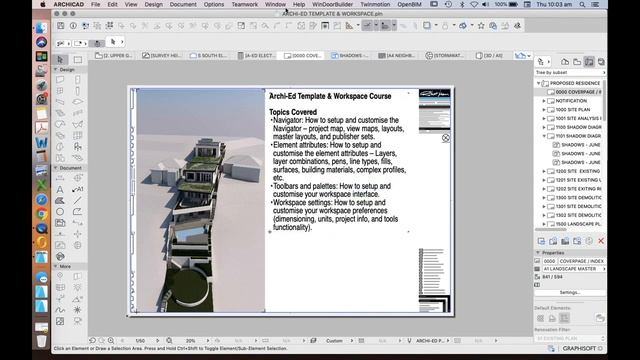Screen dimensions: 640x360
Task: Select the Object (chair) tool
Action: tap(77, 147)
